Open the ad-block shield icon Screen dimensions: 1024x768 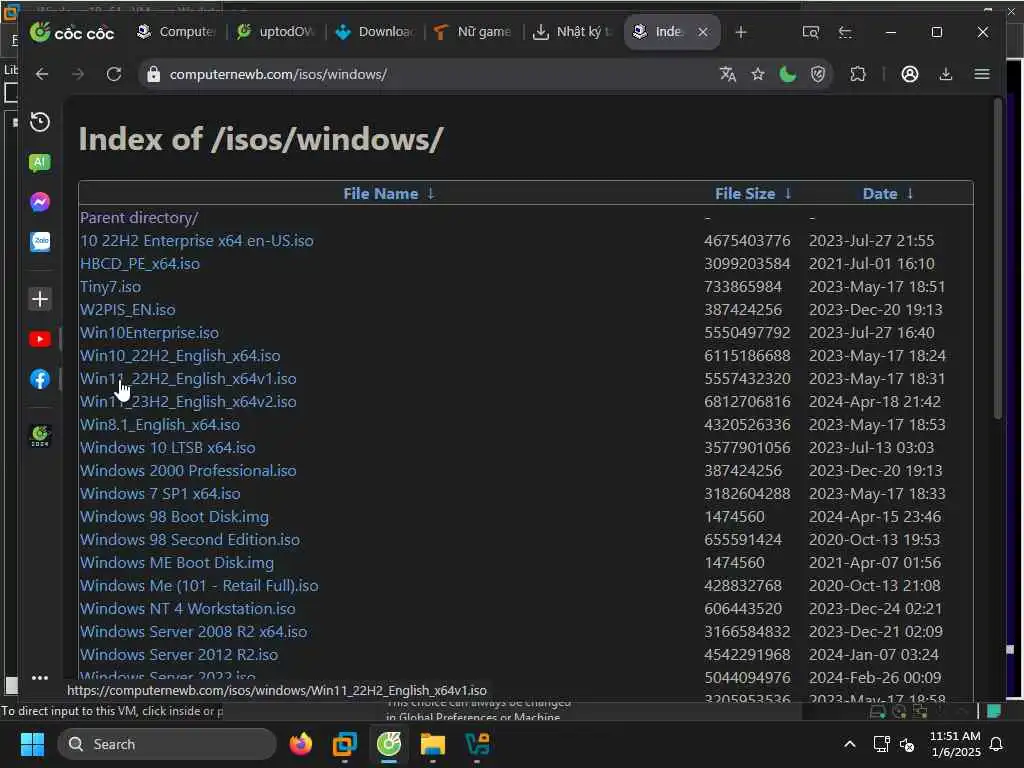click(818, 74)
